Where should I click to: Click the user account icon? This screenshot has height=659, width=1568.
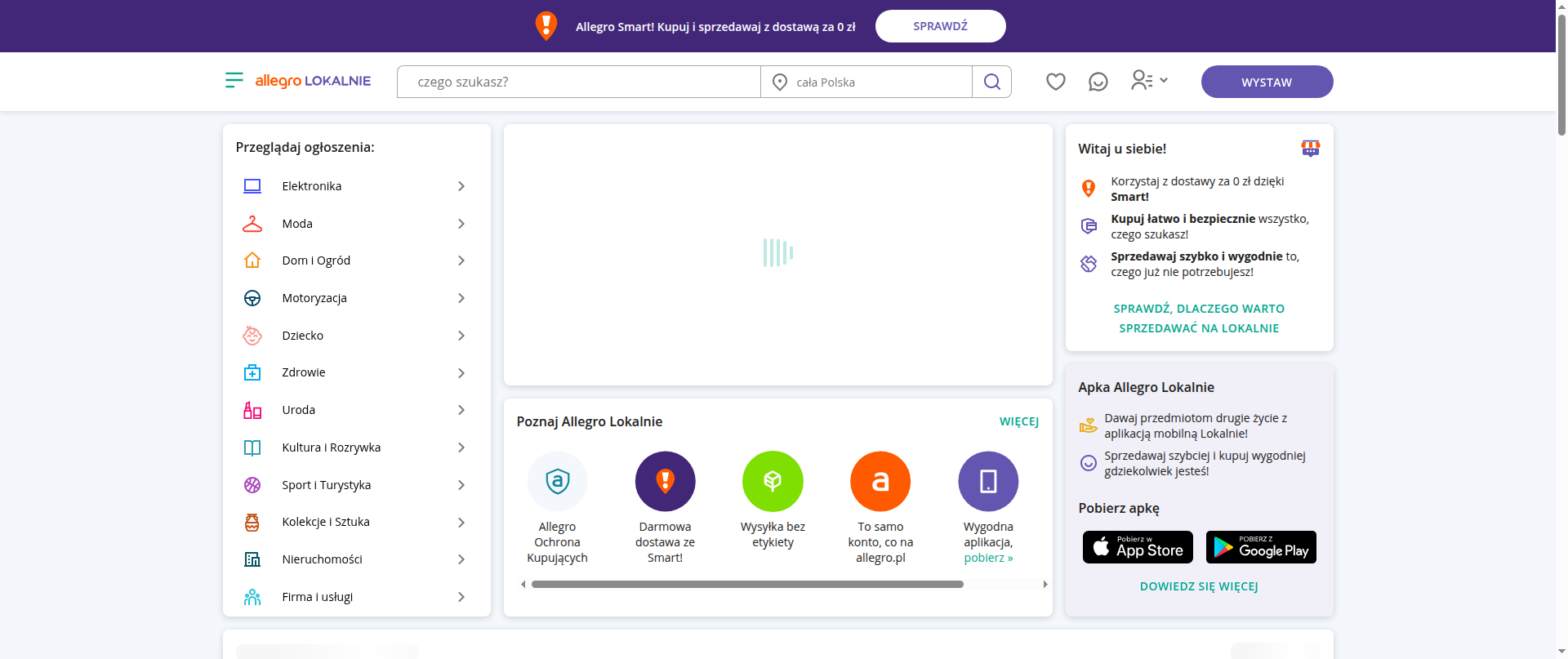pyautogui.click(x=1142, y=80)
